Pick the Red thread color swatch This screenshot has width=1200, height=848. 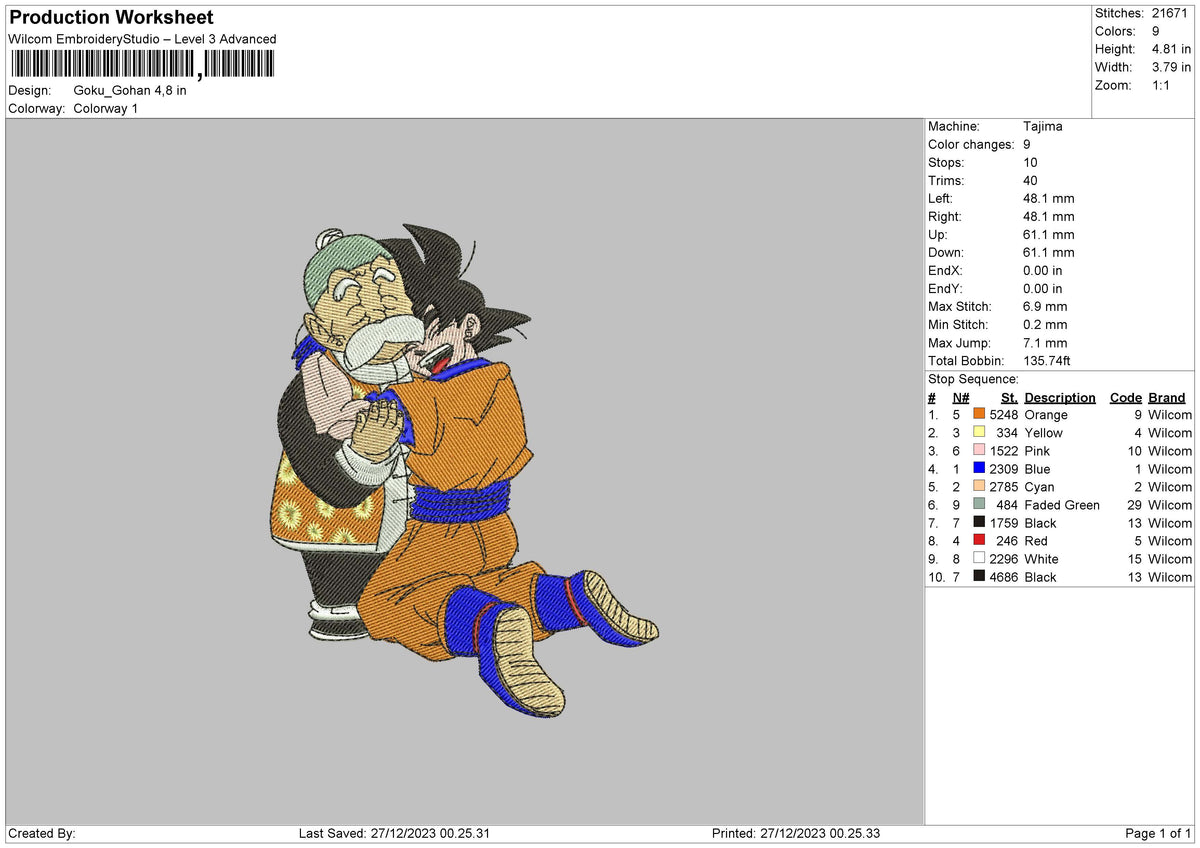click(x=979, y=540)
